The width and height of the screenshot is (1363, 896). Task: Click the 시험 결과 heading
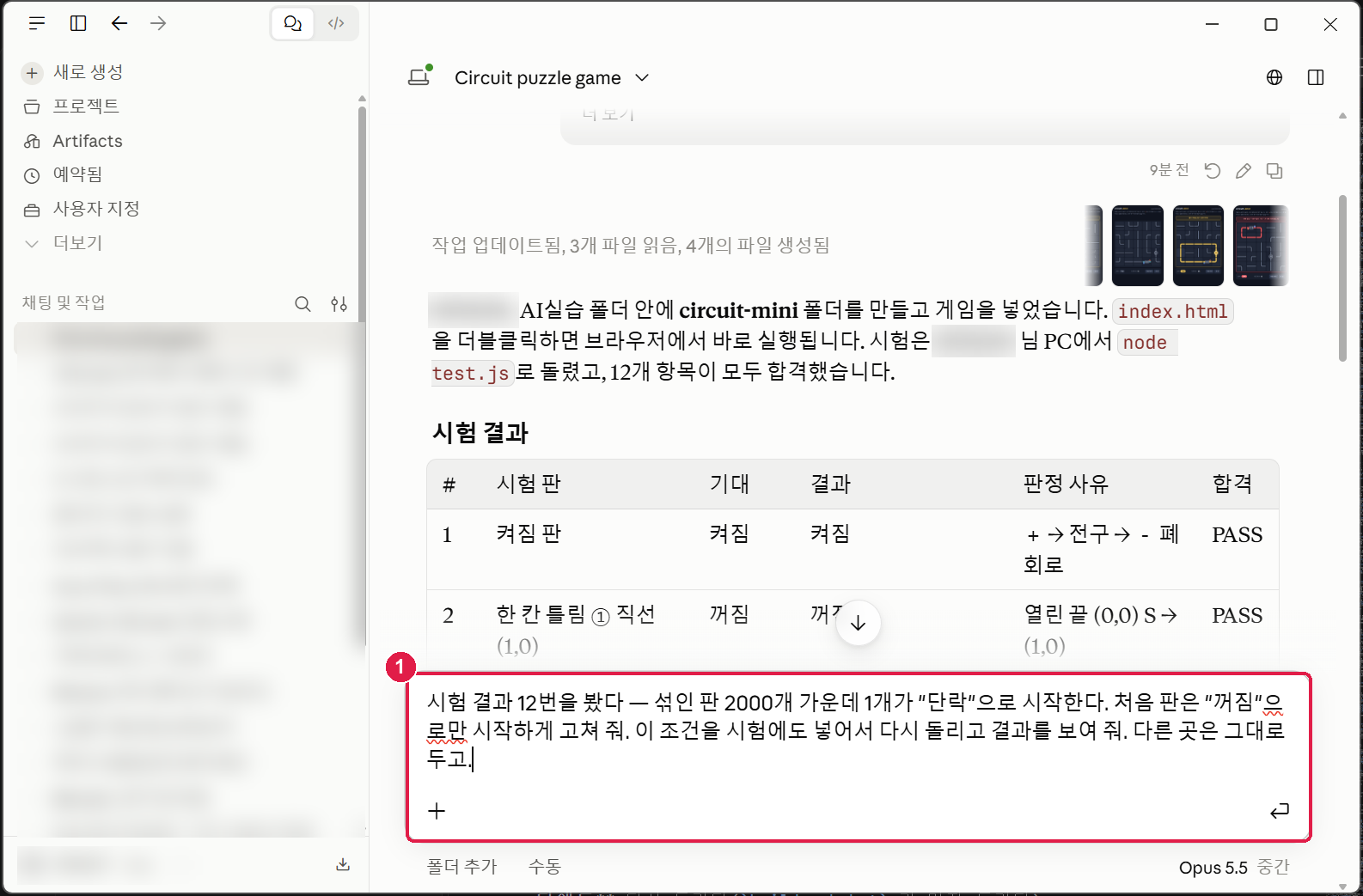coord(480,433)
